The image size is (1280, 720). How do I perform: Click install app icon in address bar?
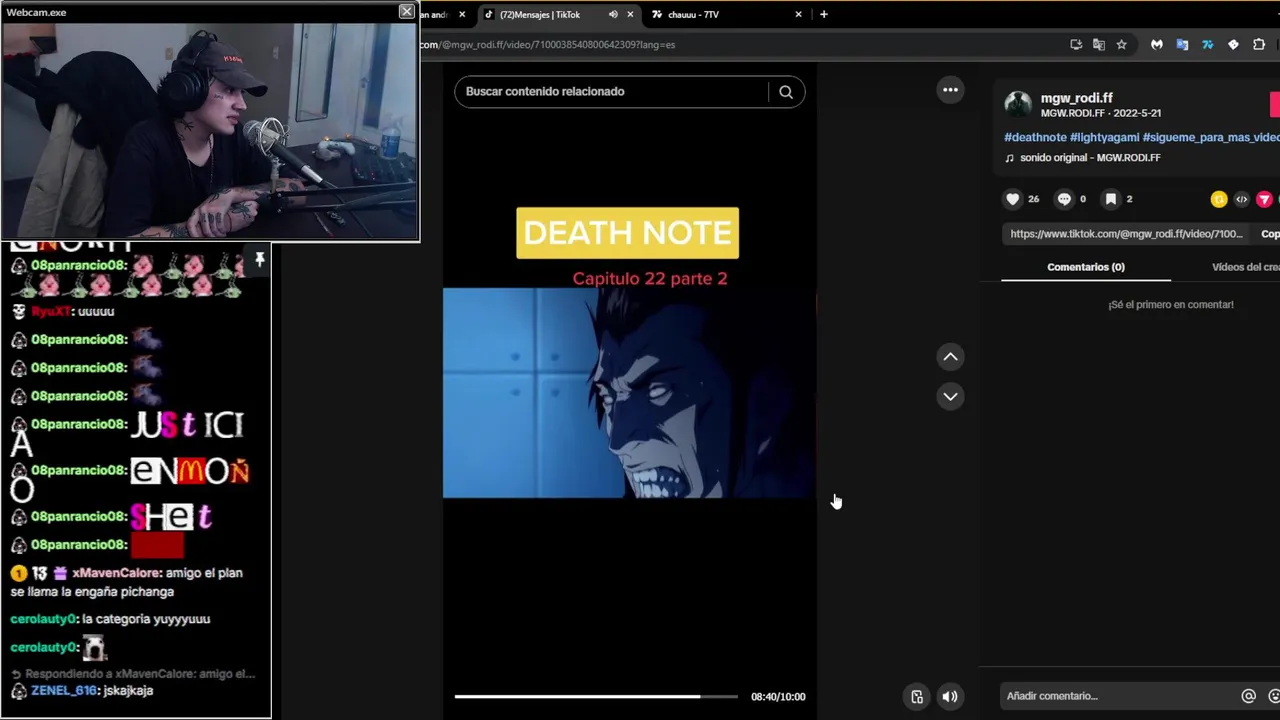(x=1076, y=44)
